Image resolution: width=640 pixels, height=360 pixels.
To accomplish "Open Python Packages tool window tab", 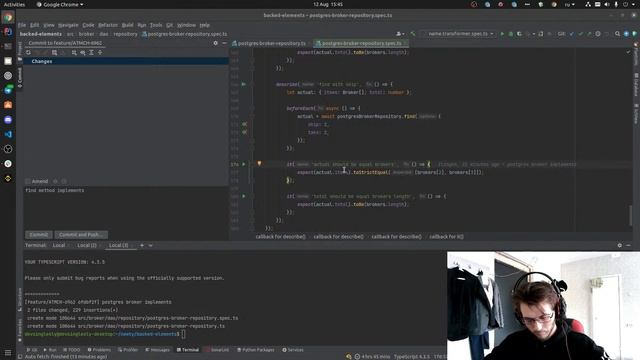I will click(256, 350).
